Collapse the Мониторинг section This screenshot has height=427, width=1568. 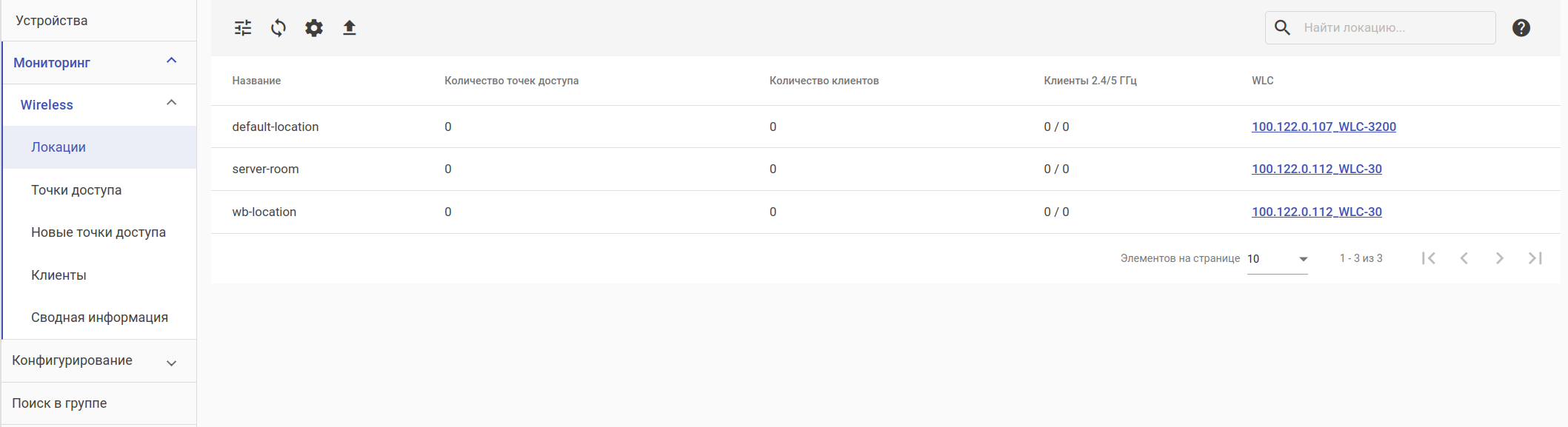(x=171, y=61)
